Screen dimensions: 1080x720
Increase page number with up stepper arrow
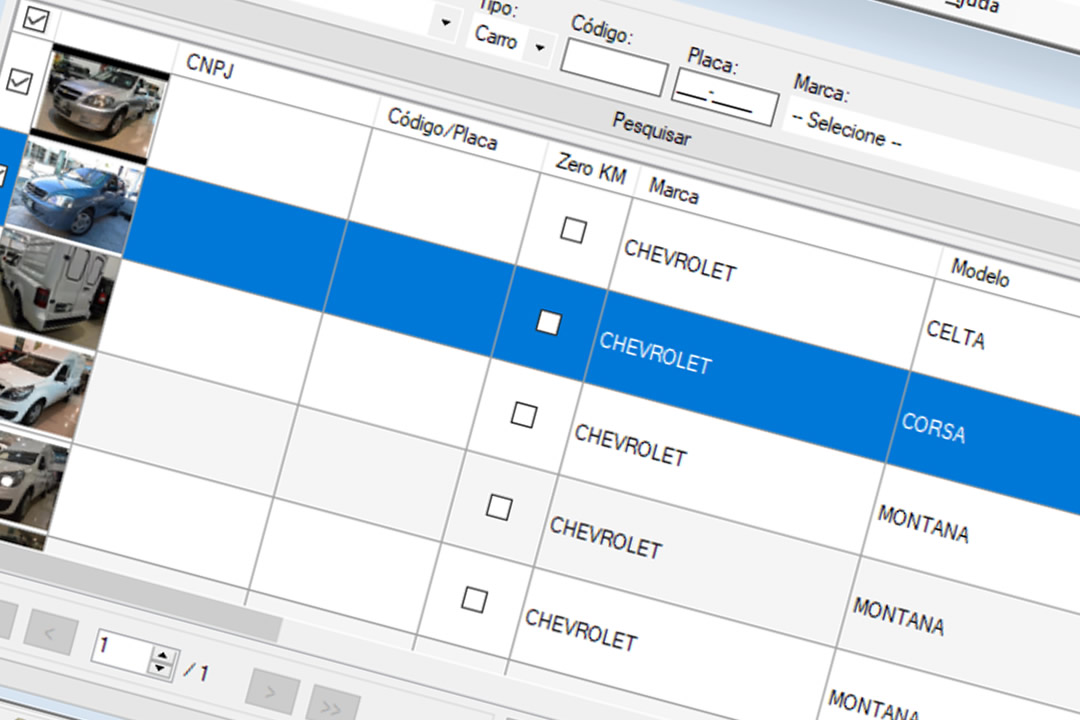click(163, 655)
